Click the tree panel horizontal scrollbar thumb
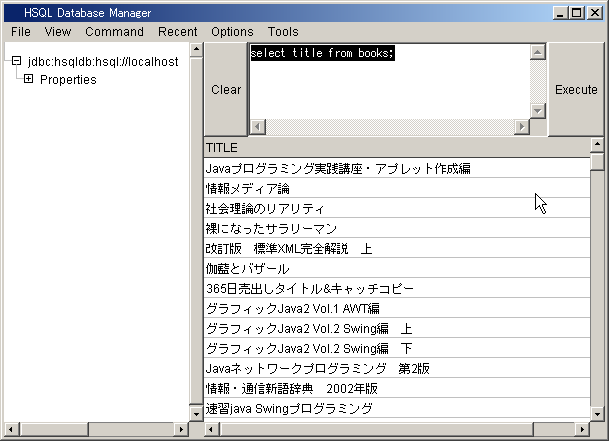Screen dimensions: 609x441 click(x=55, y=429)
